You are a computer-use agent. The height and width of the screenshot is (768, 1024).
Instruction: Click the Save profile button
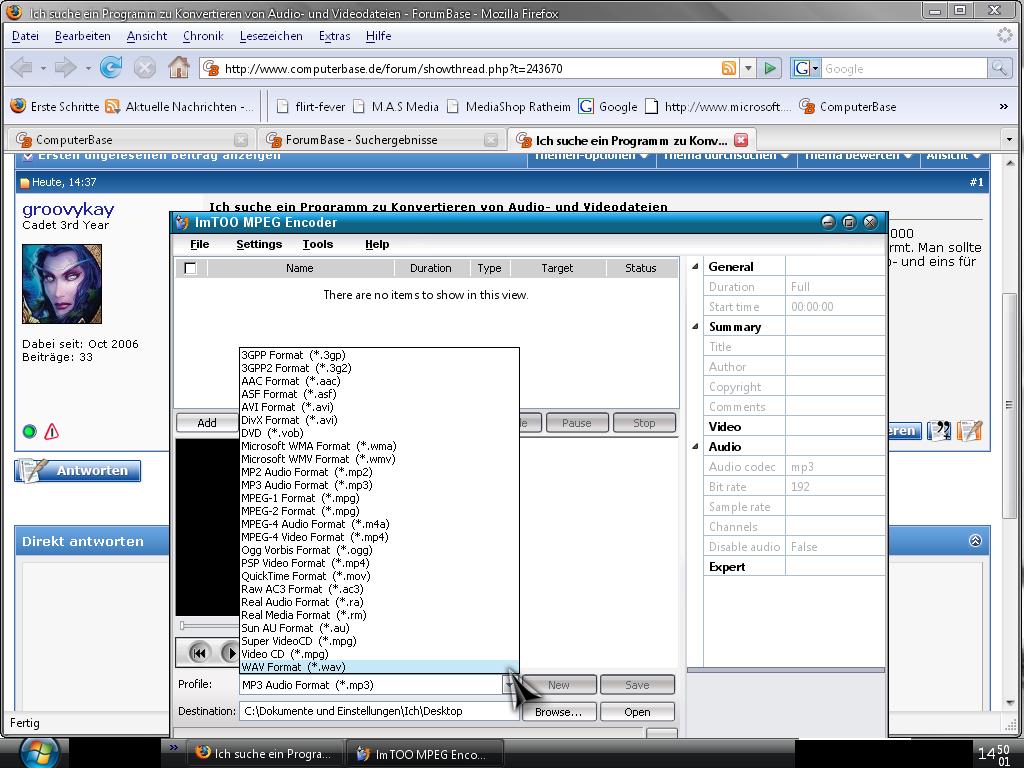click(637, 685)
